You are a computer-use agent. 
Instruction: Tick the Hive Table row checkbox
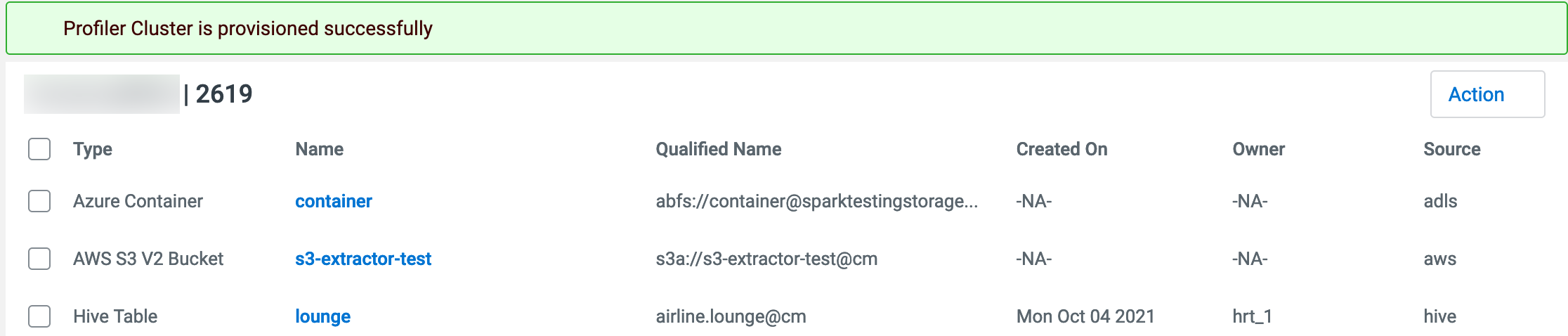(39, 316)
